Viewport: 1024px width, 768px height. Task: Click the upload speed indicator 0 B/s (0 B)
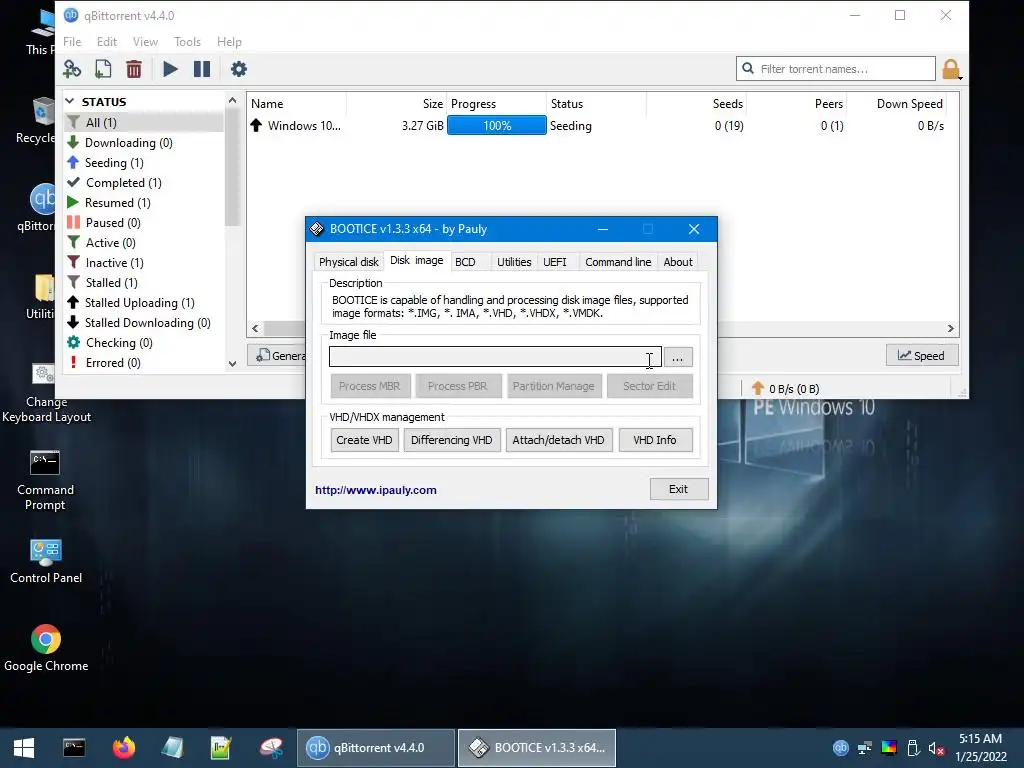click(786, 389)
